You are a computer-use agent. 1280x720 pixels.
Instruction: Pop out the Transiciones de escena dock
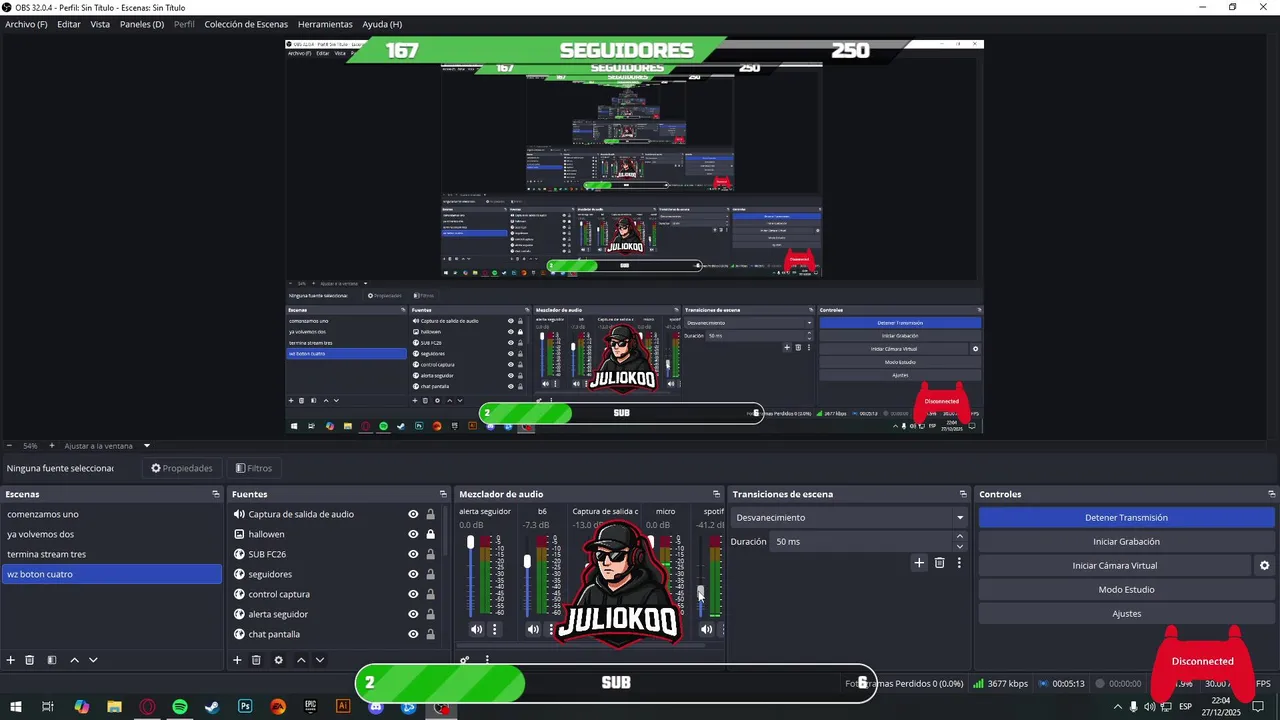pos(963,494)
